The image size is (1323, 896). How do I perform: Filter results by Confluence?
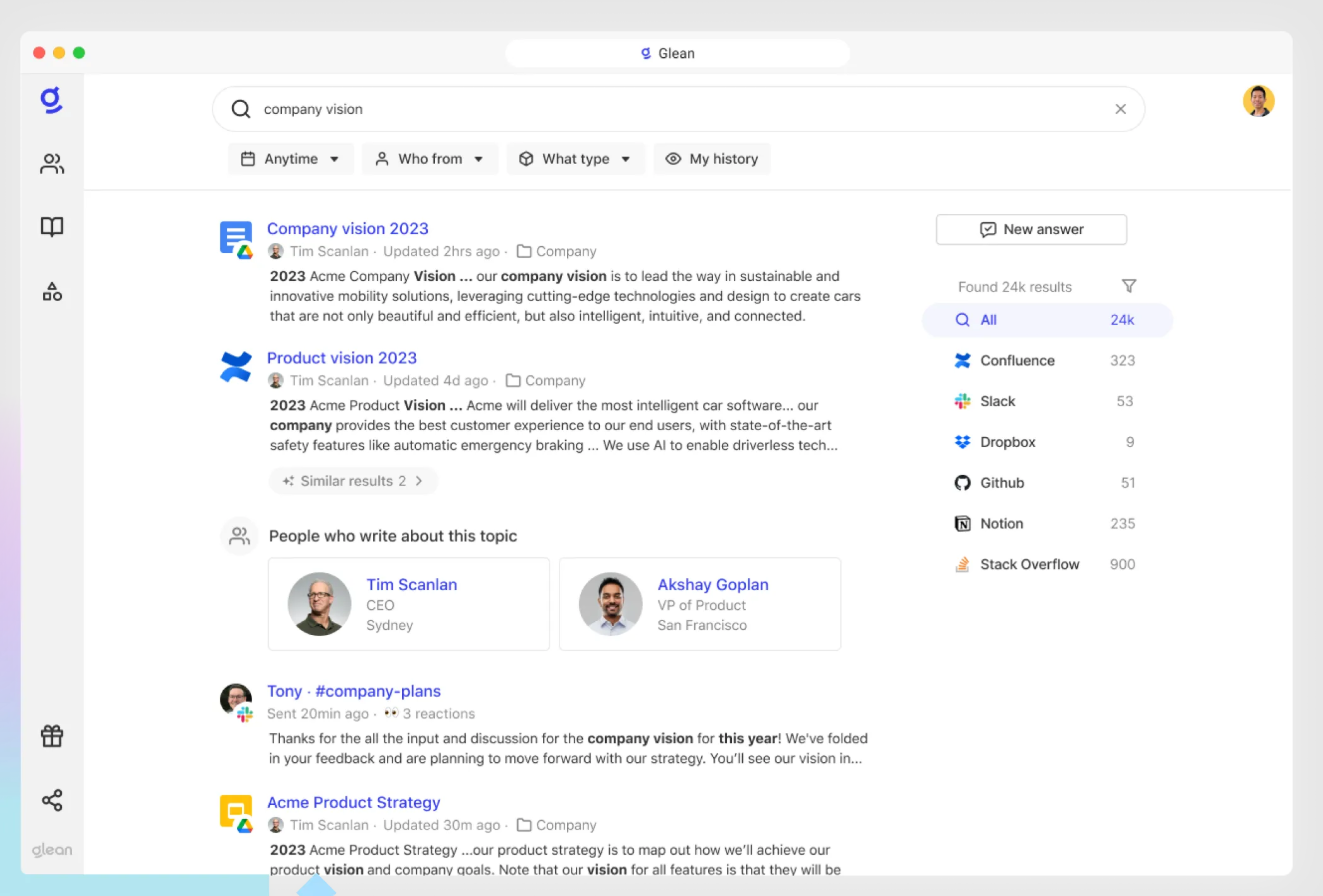[1047, 360]
